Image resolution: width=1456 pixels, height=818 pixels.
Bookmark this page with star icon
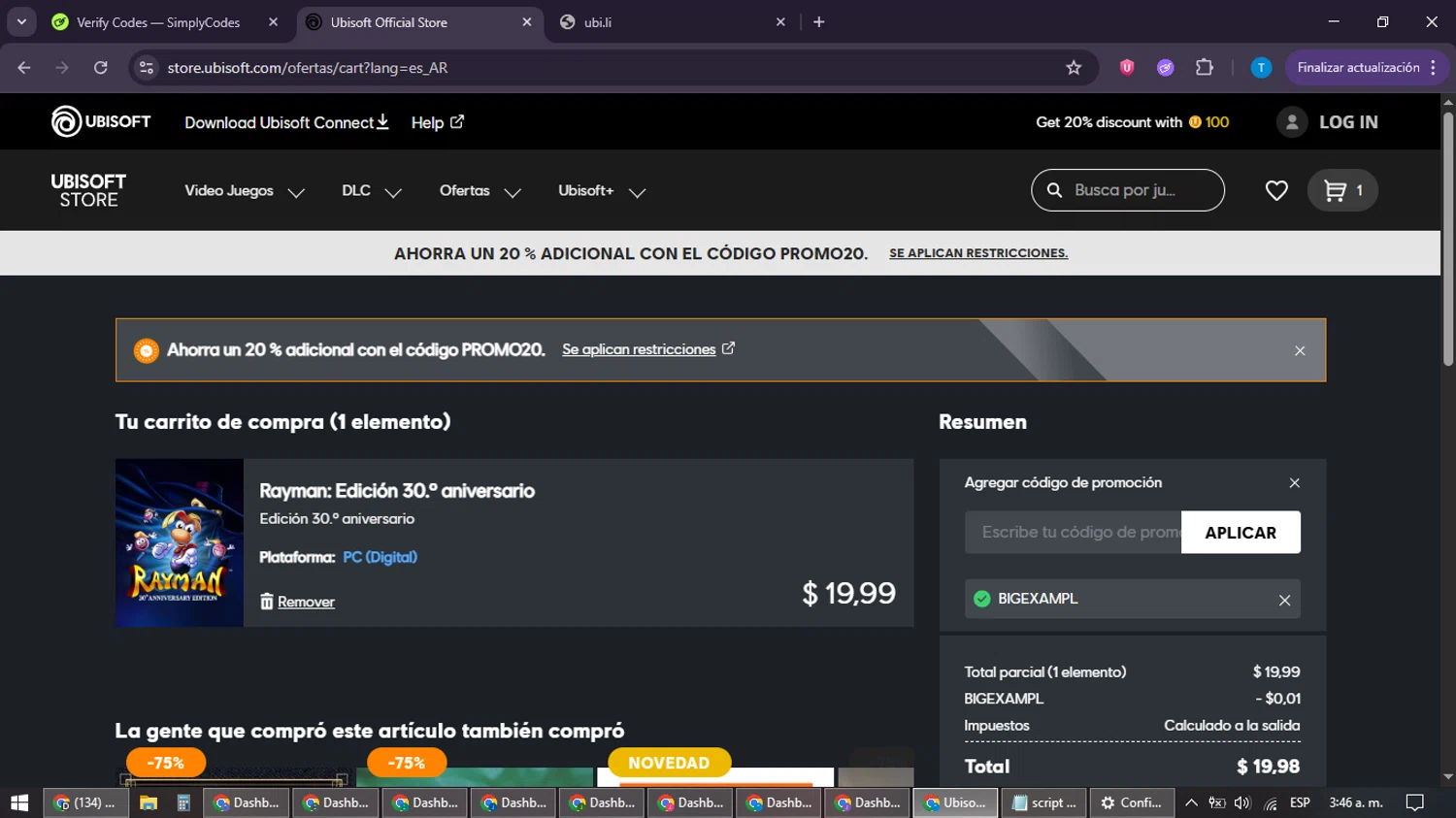(1074, 67)
